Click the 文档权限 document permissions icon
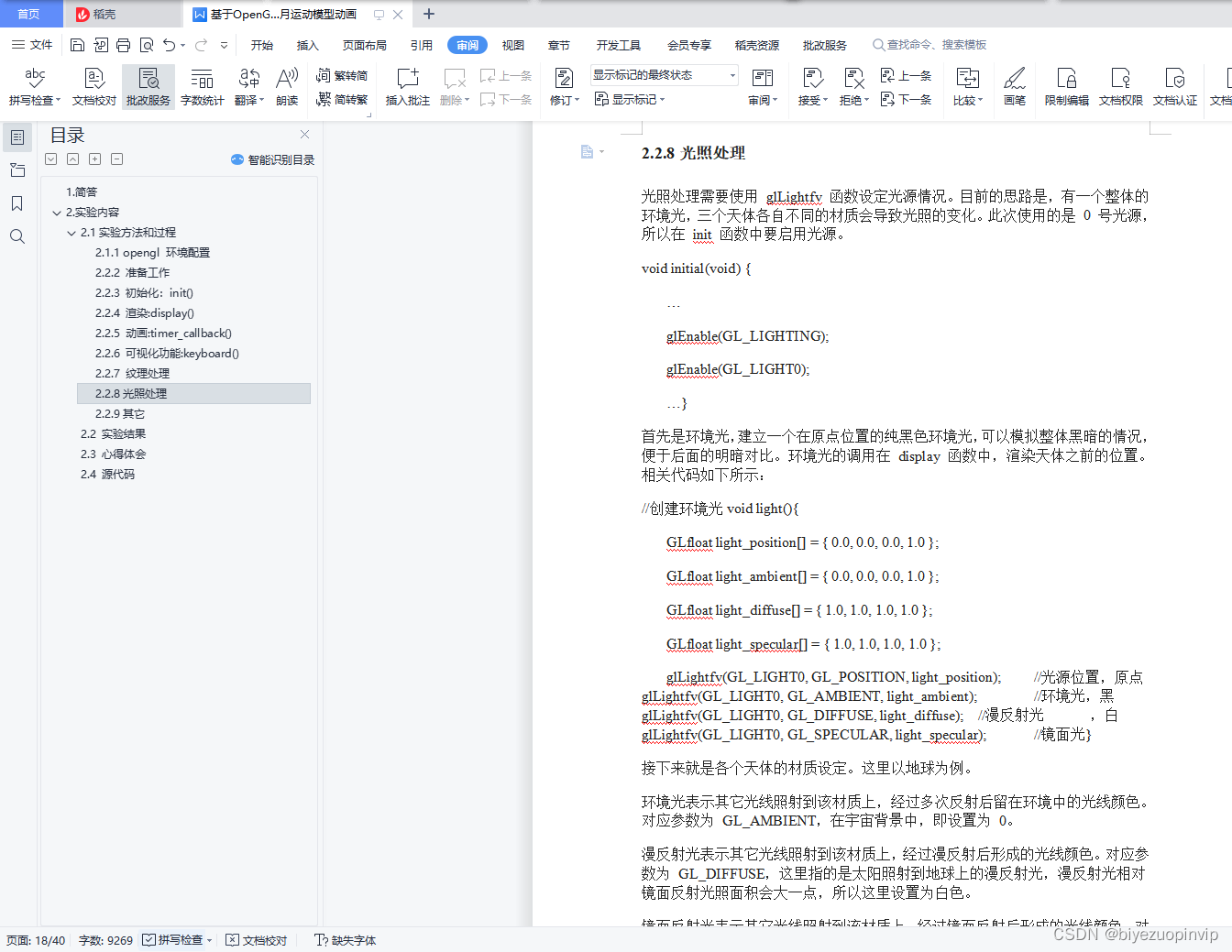This screenshot has height=952, width=1232. (1120, 86)
